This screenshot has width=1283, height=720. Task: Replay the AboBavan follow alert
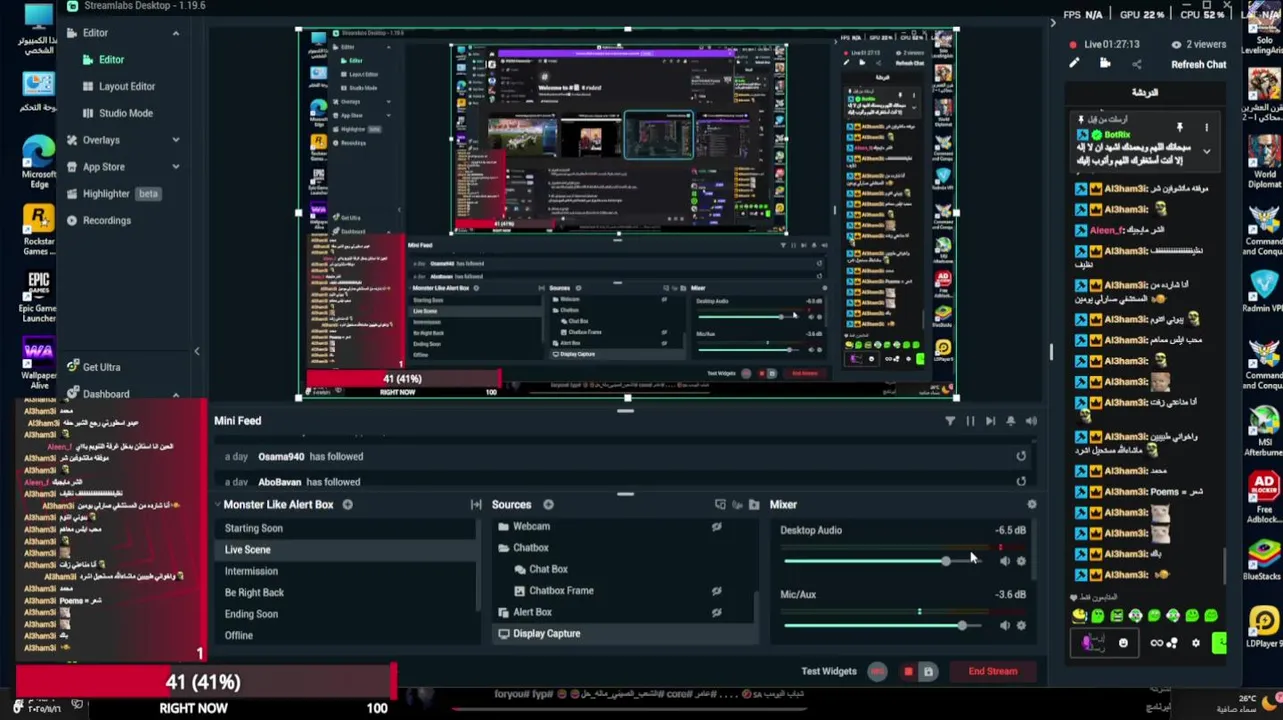pyautogui.click(x=1021, y=481)
